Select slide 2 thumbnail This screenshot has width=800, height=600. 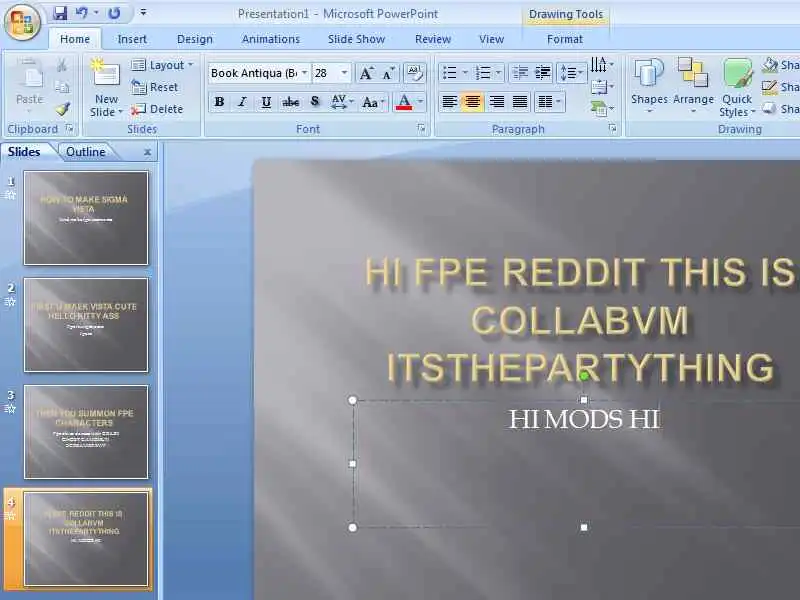coord(86,325)
